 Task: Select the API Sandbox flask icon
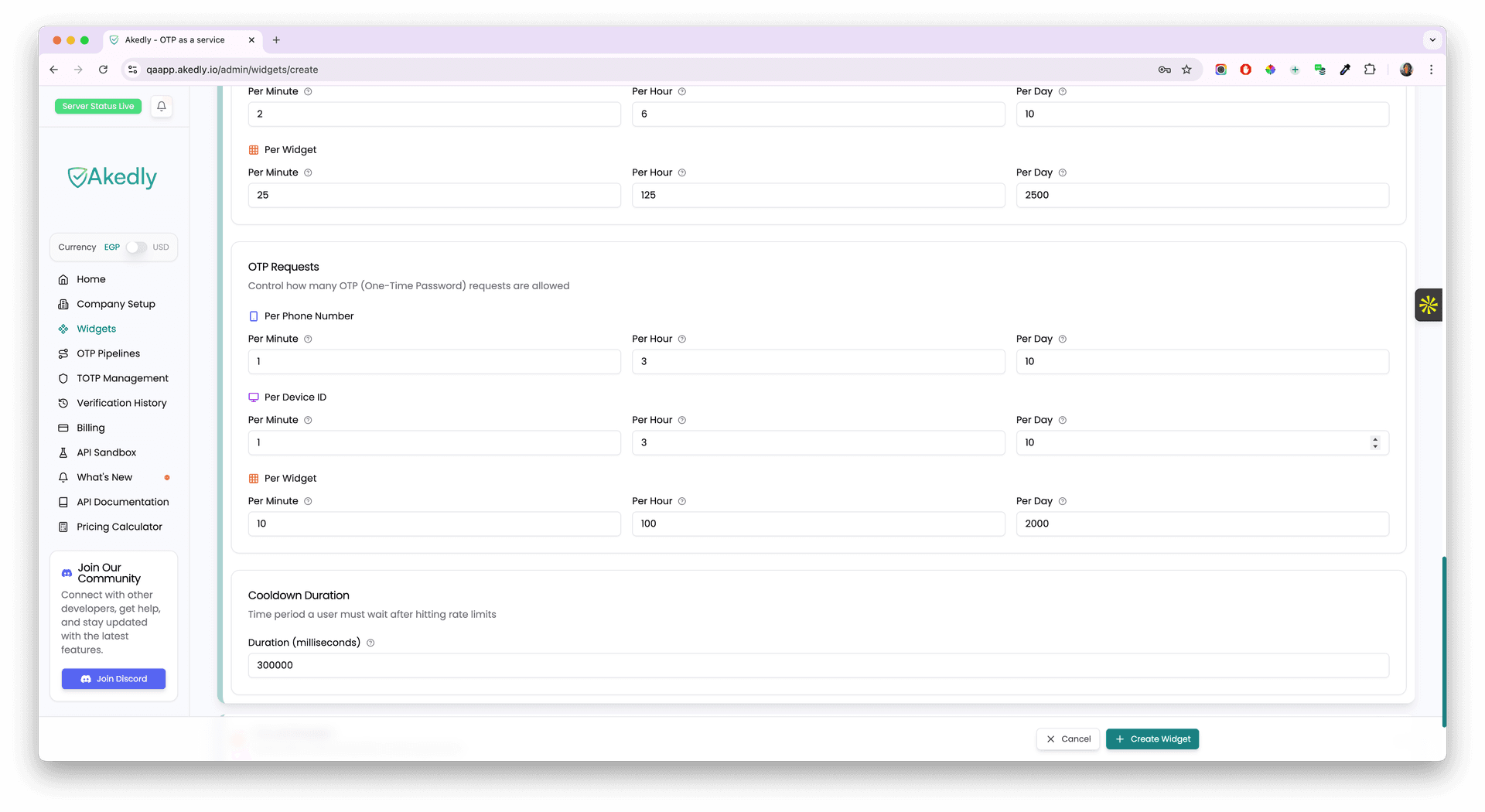click(x=63, y=452)
